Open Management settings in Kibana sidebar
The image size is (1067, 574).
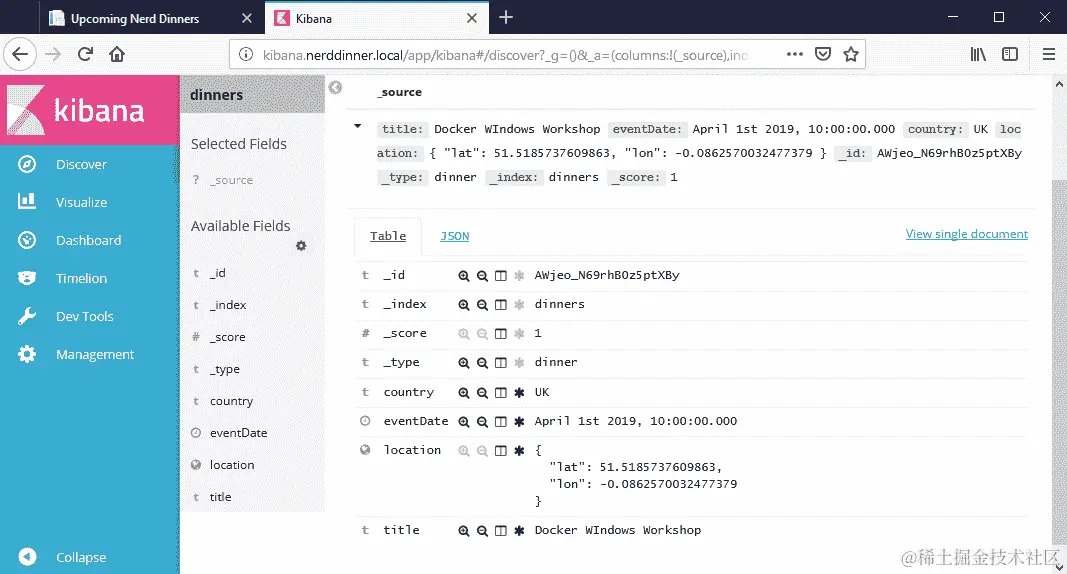(95, 355)
